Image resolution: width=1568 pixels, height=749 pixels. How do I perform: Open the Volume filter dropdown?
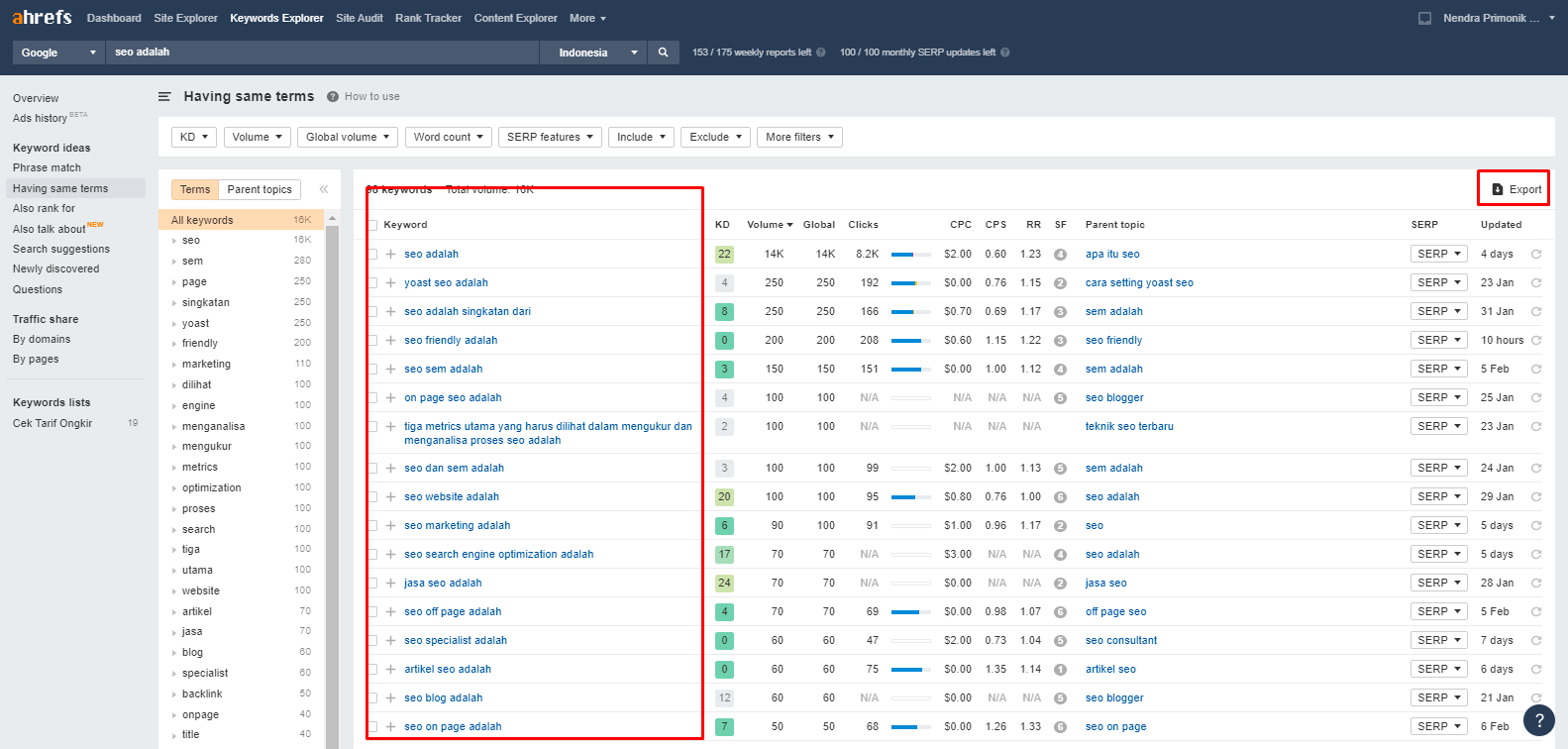tap(257, 138)
